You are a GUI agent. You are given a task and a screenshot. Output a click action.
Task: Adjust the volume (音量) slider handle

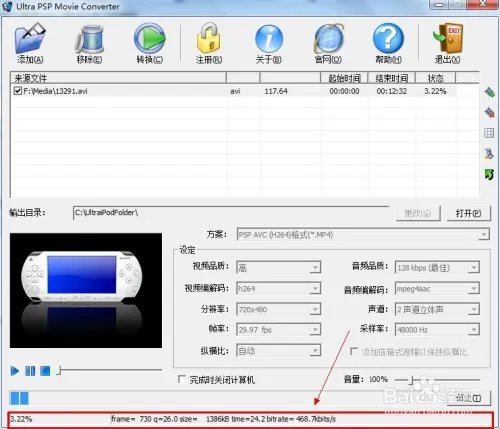pyautogui.click(x=412, y=380)
